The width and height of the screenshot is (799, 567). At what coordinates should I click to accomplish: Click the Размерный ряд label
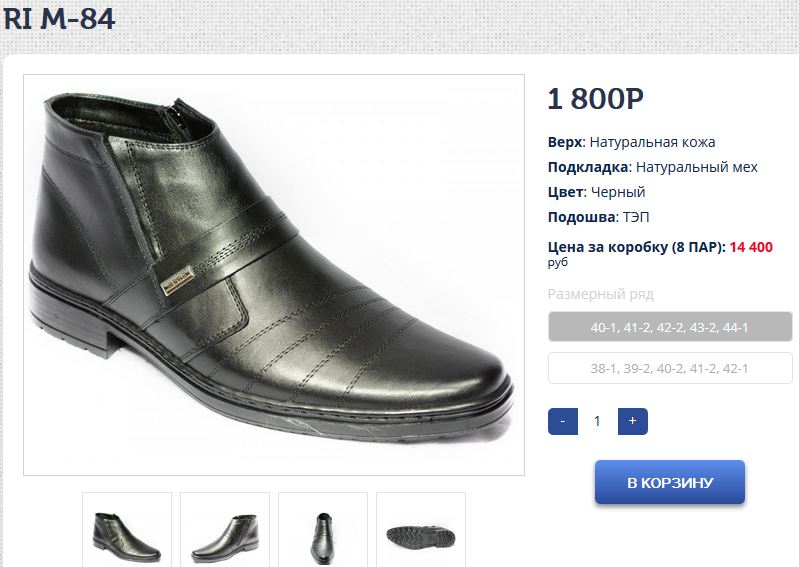coord(600,294)
